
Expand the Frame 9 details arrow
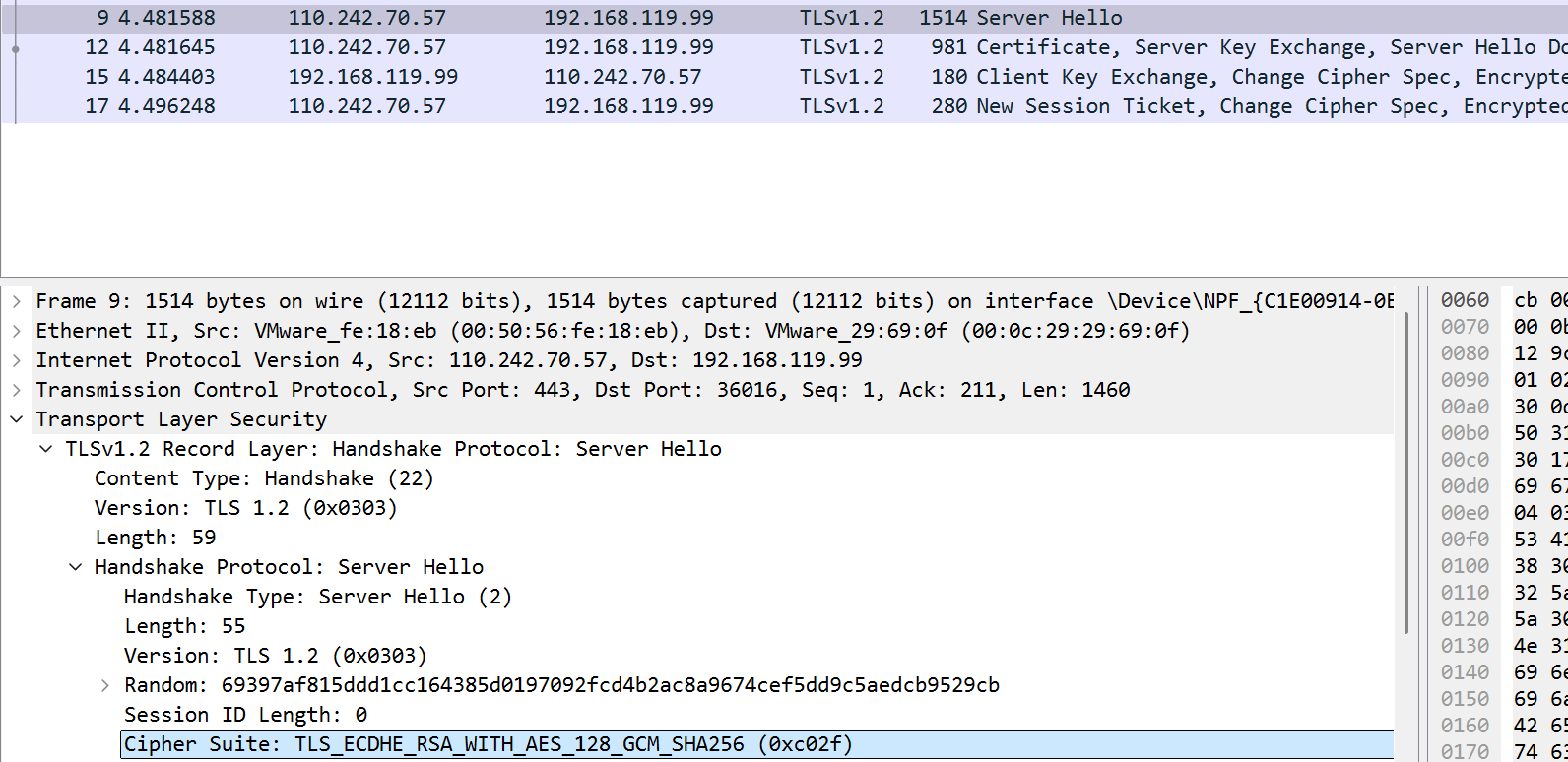[17, 301]
